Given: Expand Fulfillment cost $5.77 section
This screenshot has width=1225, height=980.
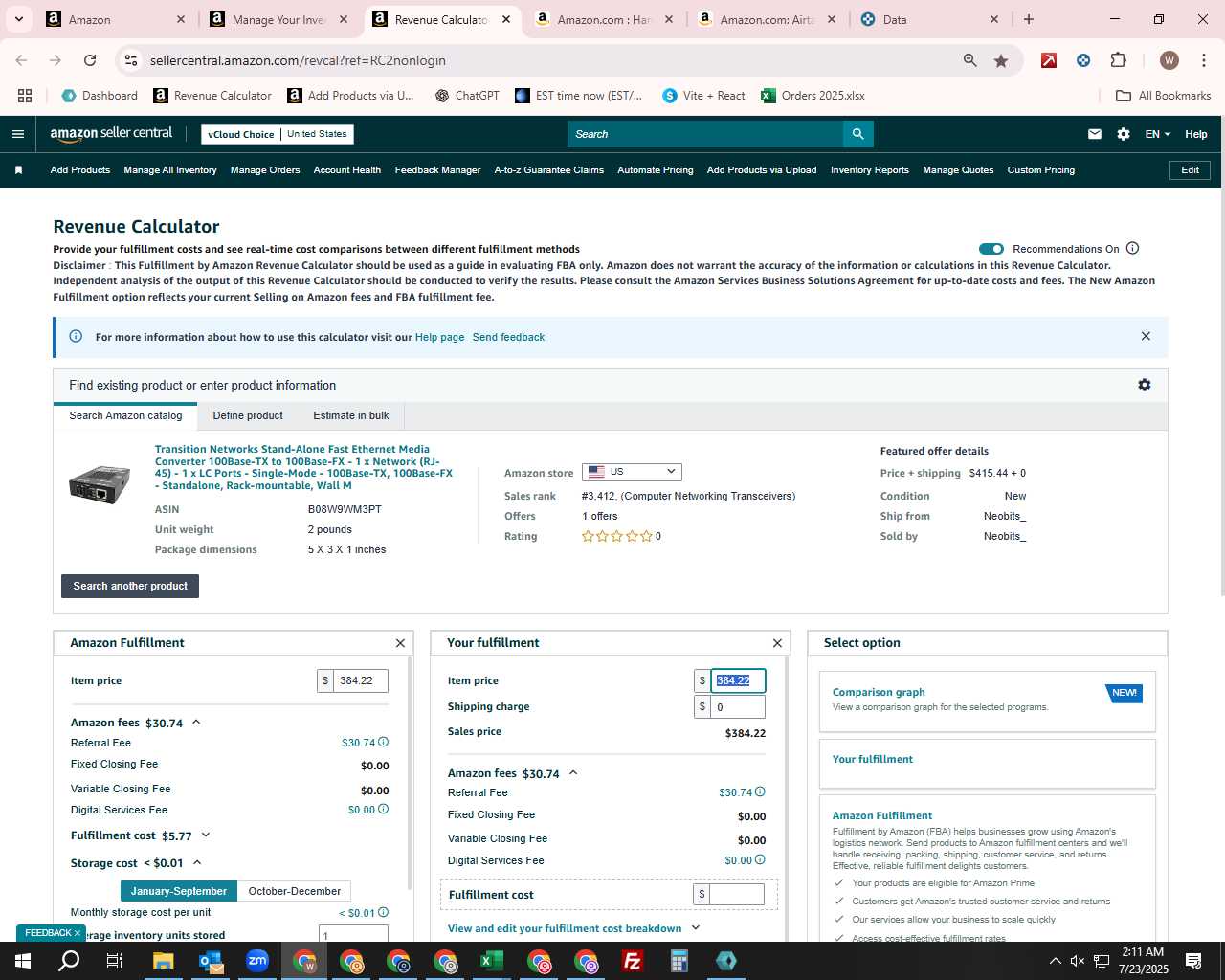Looking at the screenshot, I should (206, 835).
